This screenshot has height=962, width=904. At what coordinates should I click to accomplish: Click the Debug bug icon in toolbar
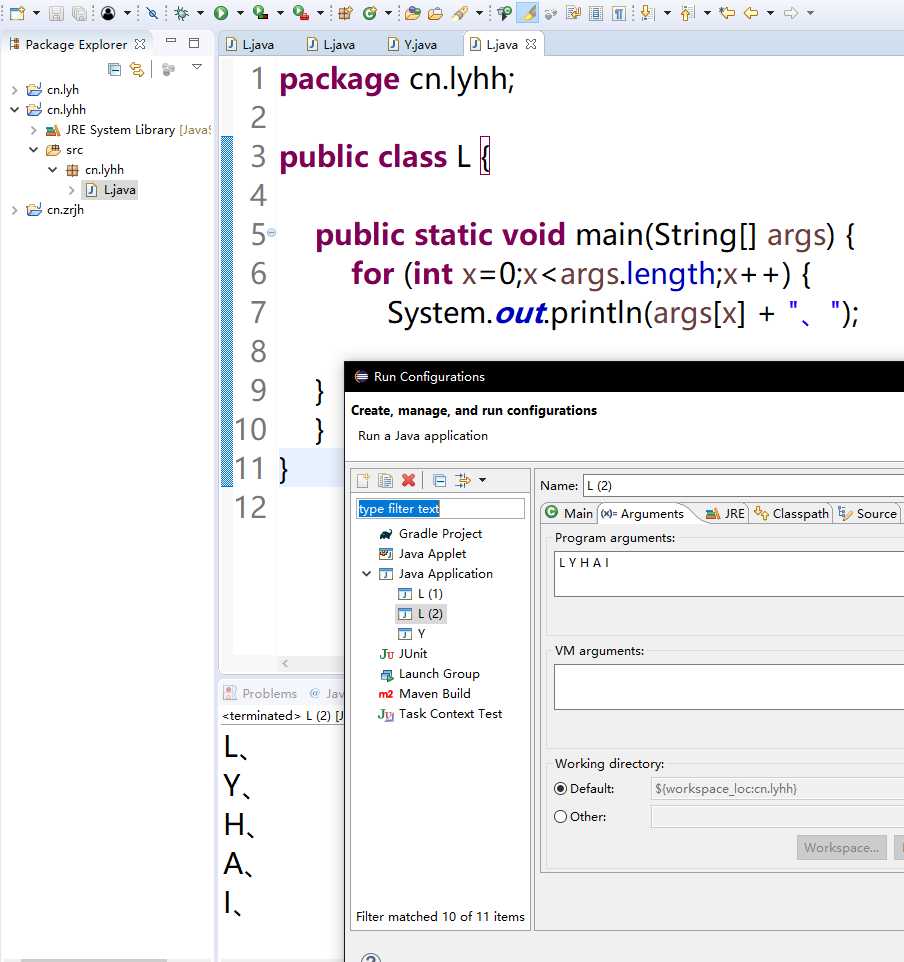click(181, 13)
